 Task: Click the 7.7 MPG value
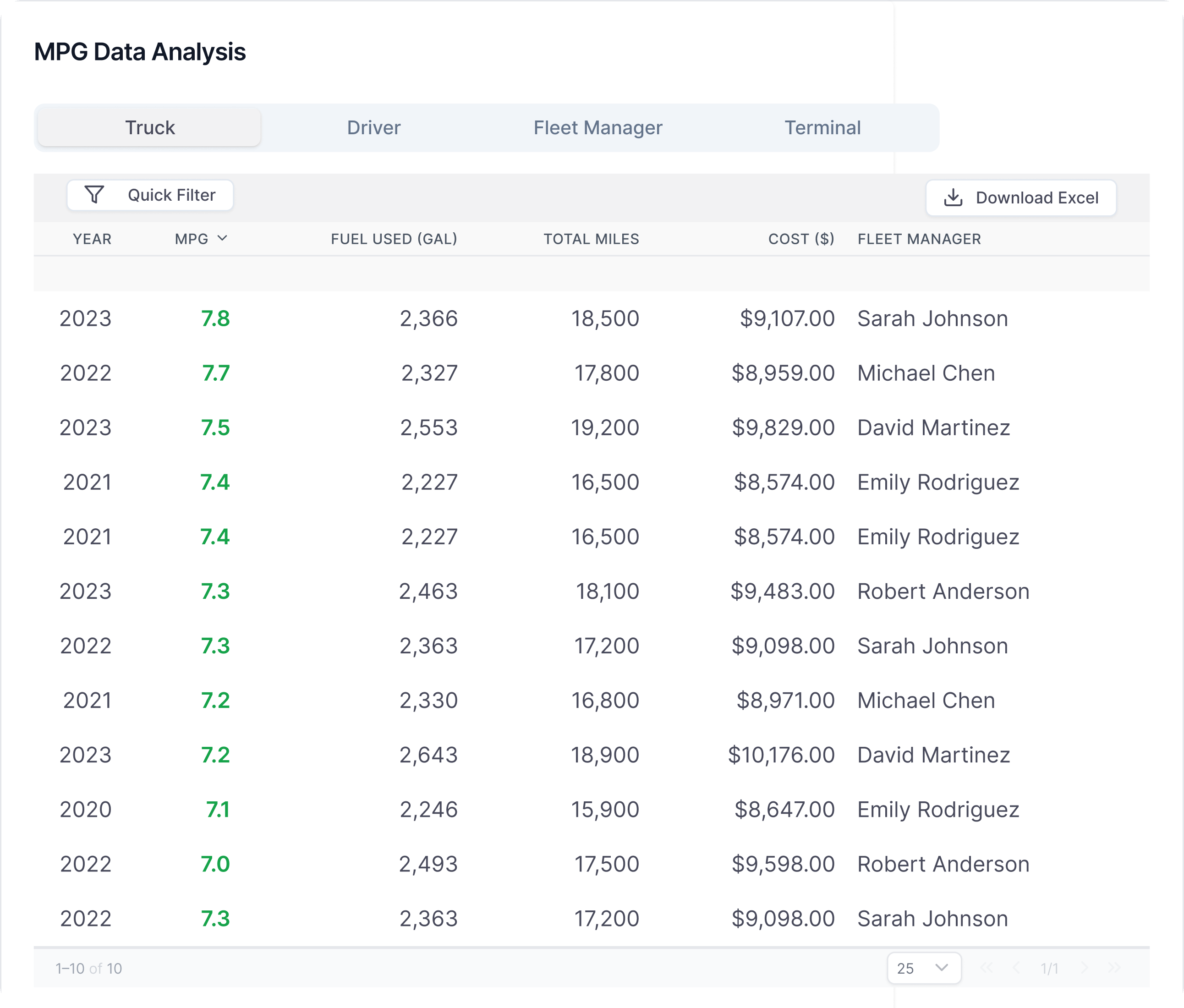click(x=216, y=373)
